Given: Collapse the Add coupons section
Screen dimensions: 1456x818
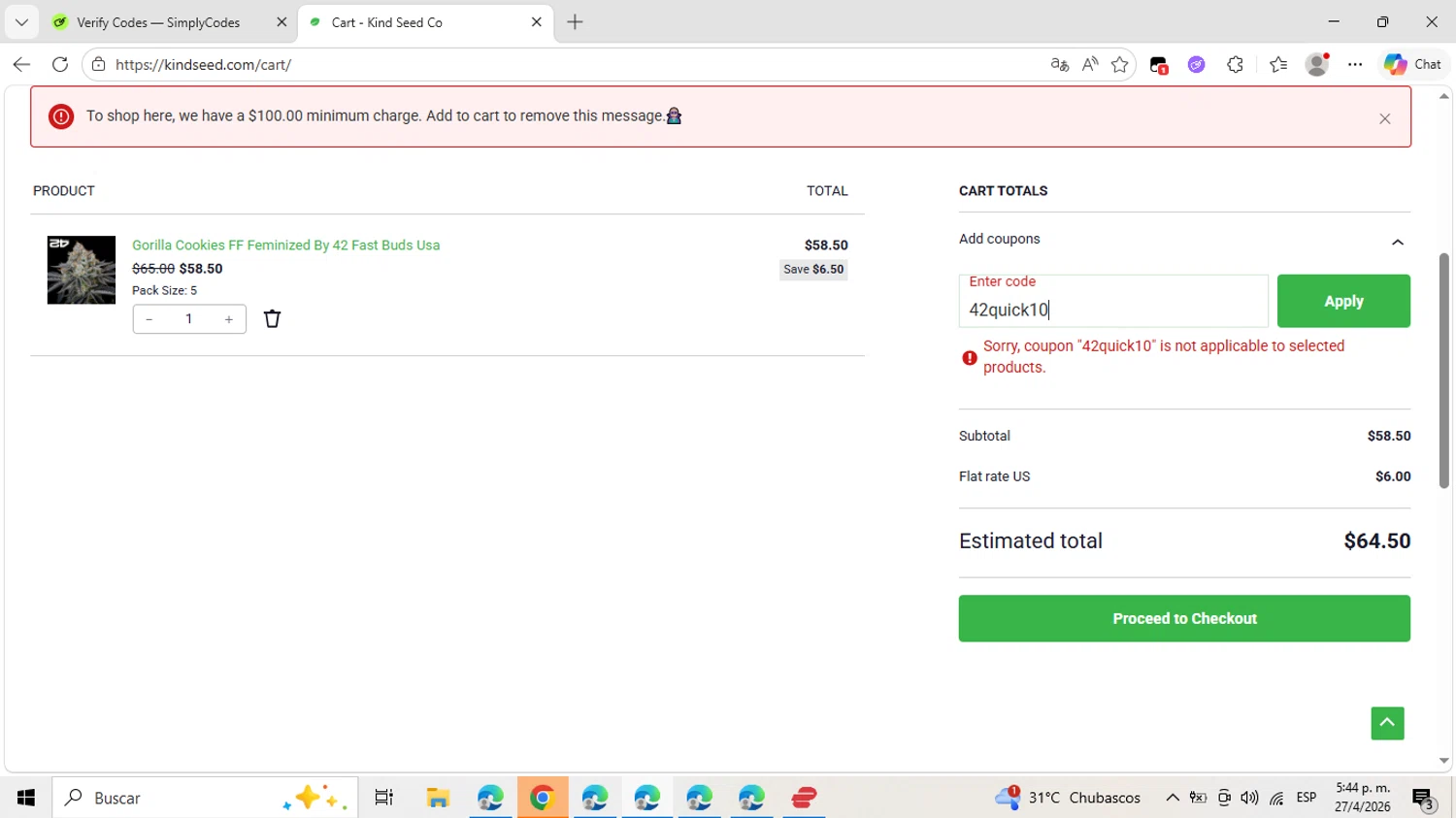Looking at the screenshot, I should pos(1398,242).
